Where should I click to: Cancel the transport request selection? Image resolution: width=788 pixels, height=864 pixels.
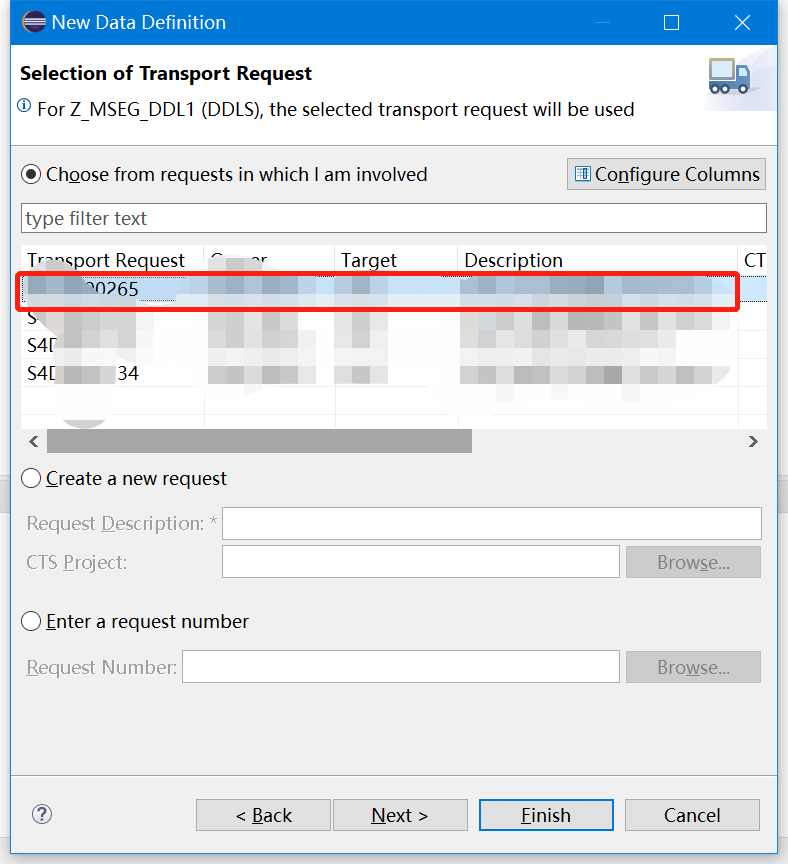click(692, 814)
